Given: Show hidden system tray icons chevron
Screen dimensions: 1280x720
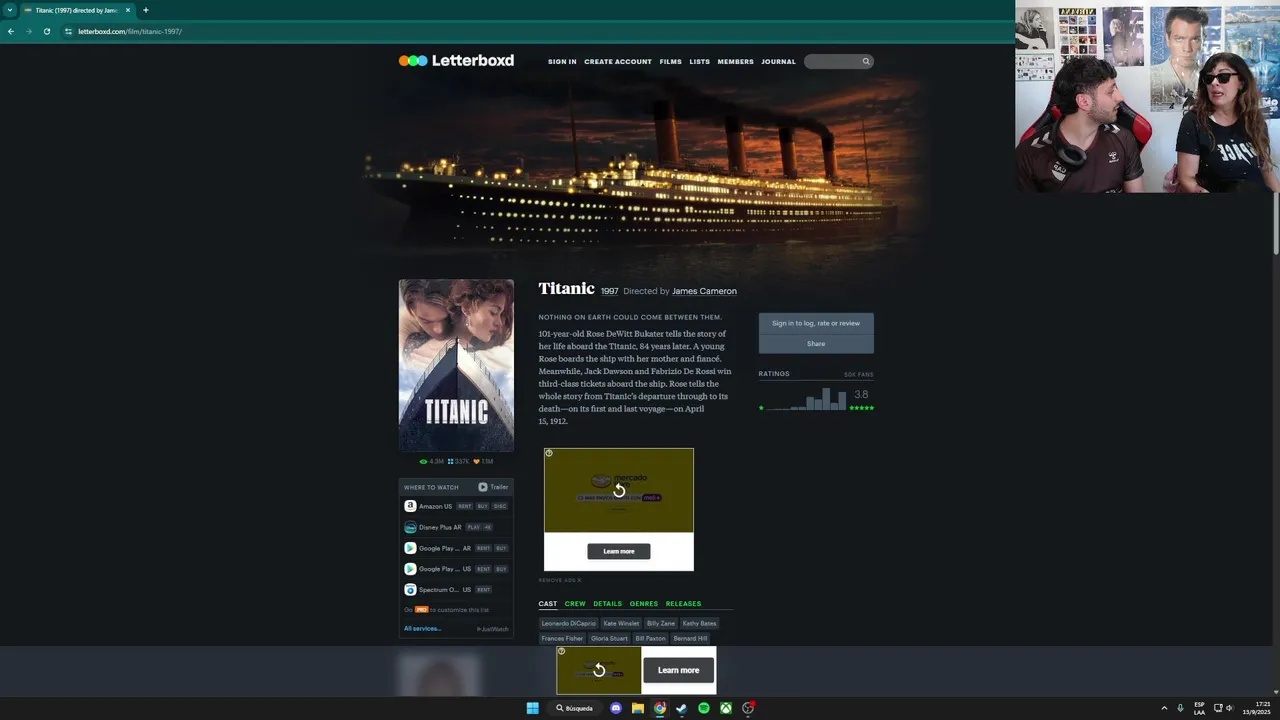Looking at the screenshot, I should 1164,708.
